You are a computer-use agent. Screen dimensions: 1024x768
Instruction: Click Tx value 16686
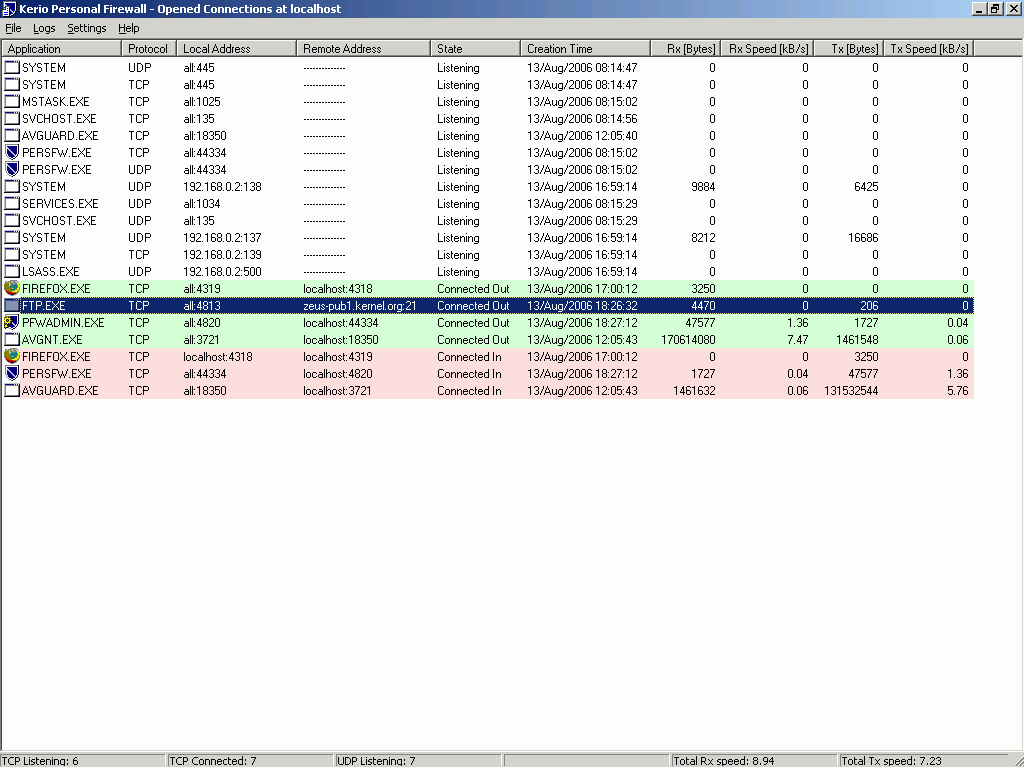pyautogui.click(x=863, y=238)
